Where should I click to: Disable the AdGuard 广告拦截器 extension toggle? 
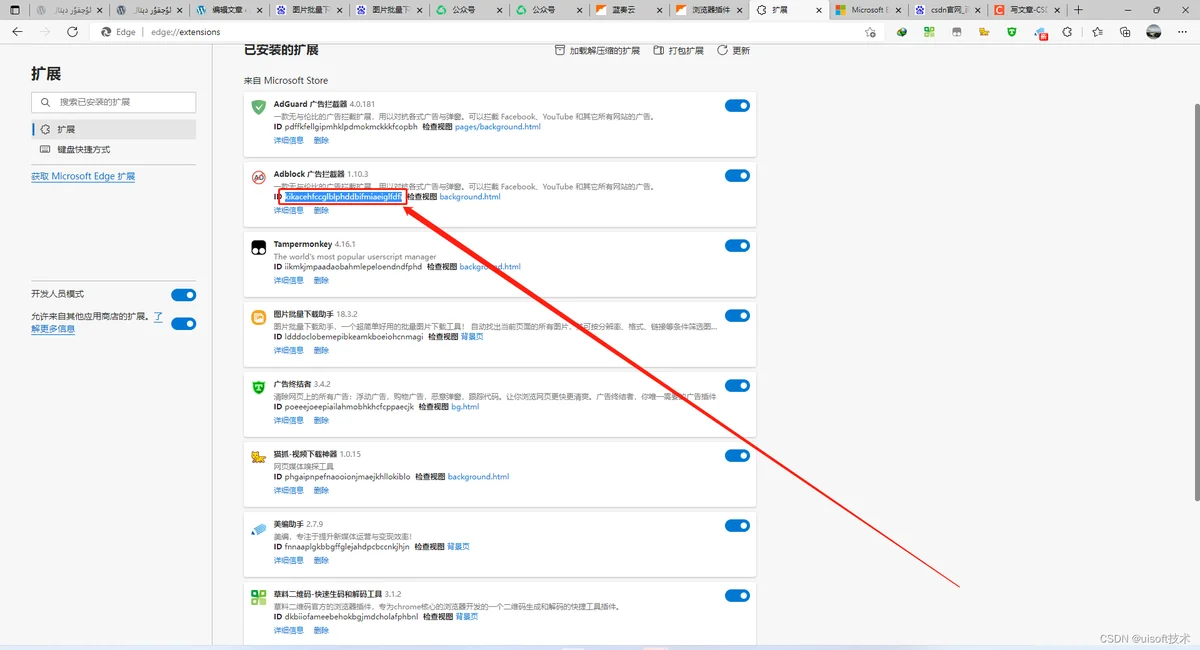click(x=737, y=106)
